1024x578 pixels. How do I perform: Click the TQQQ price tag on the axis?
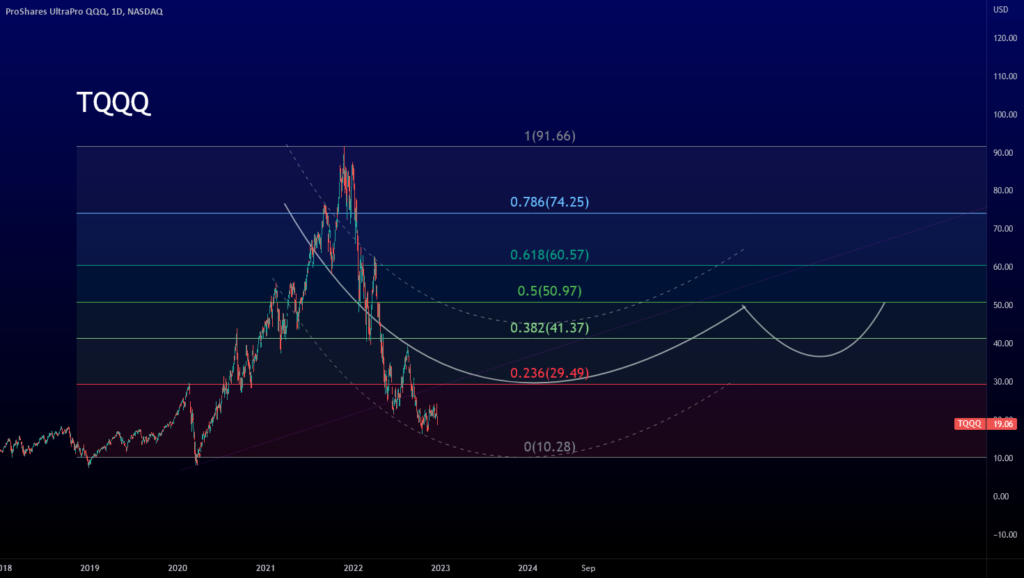click(x=969, y=424)
